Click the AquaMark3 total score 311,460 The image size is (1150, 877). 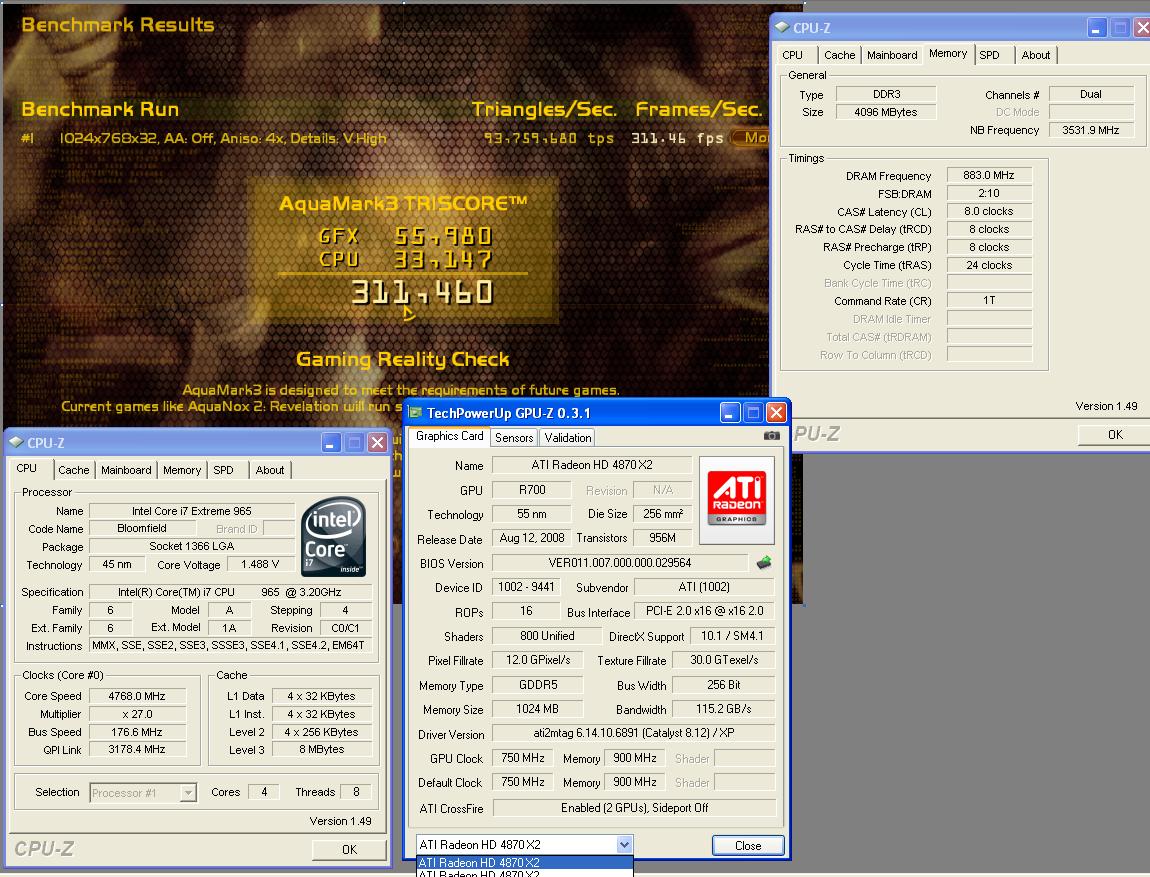point(422,293)
